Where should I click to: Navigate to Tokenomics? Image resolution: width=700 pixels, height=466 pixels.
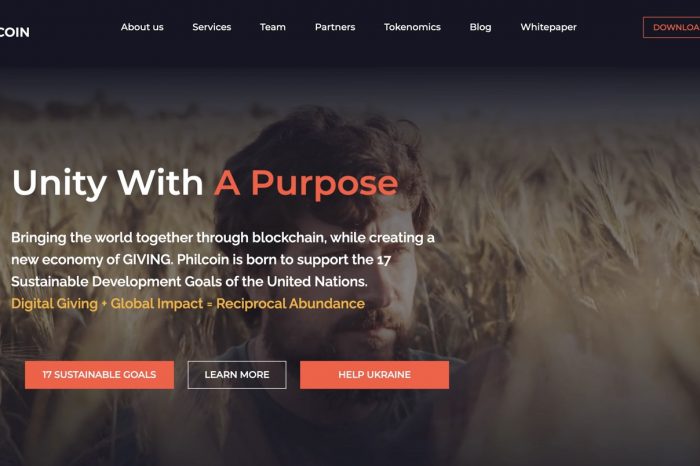click(412, 27)
